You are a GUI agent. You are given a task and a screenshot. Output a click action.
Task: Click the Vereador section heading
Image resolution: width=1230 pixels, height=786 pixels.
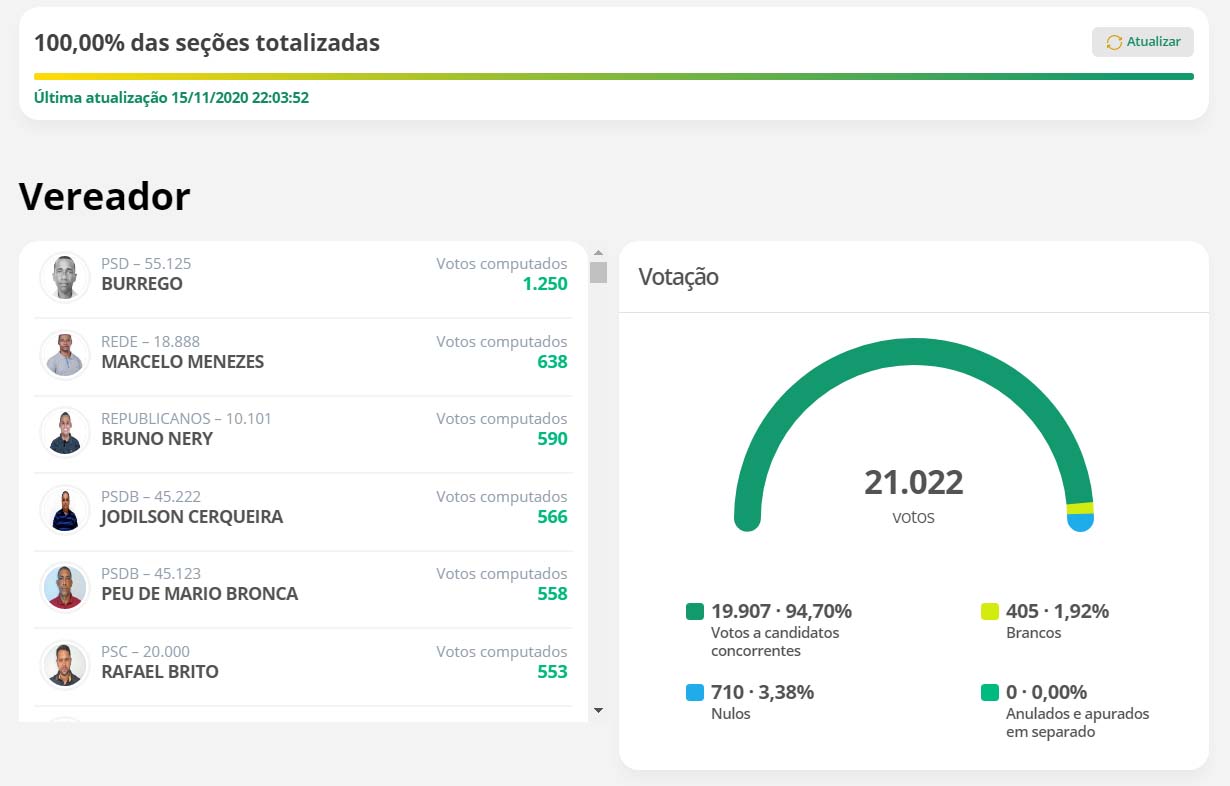[x=104, y=196]
